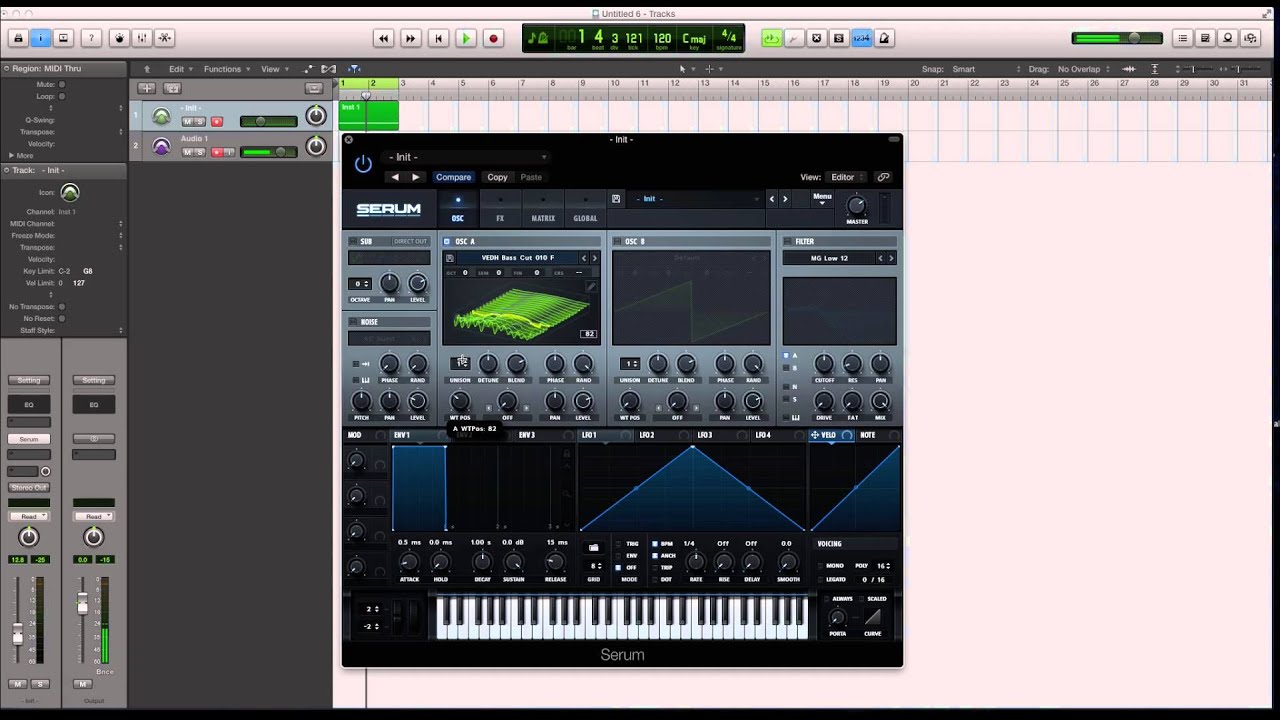Open the Smart Controls button
Image resolution: width=1280 pixels, height=720 pixels.
[x=119, y=38]
